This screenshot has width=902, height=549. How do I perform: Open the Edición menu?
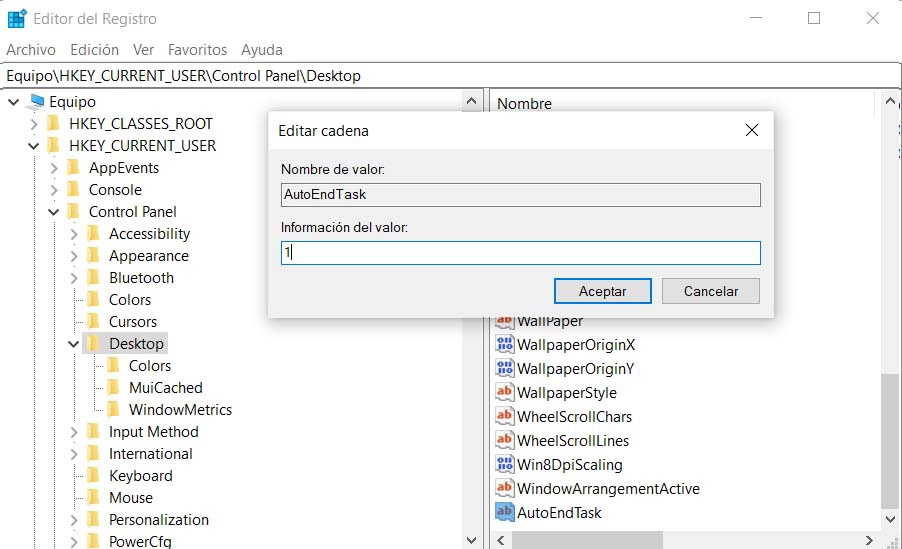94,49
